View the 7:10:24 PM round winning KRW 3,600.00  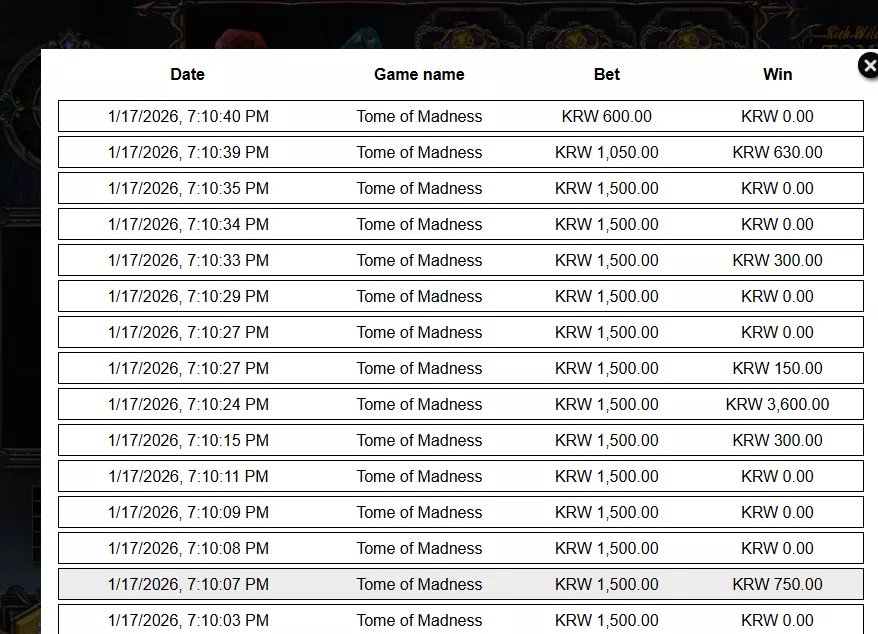461,404
